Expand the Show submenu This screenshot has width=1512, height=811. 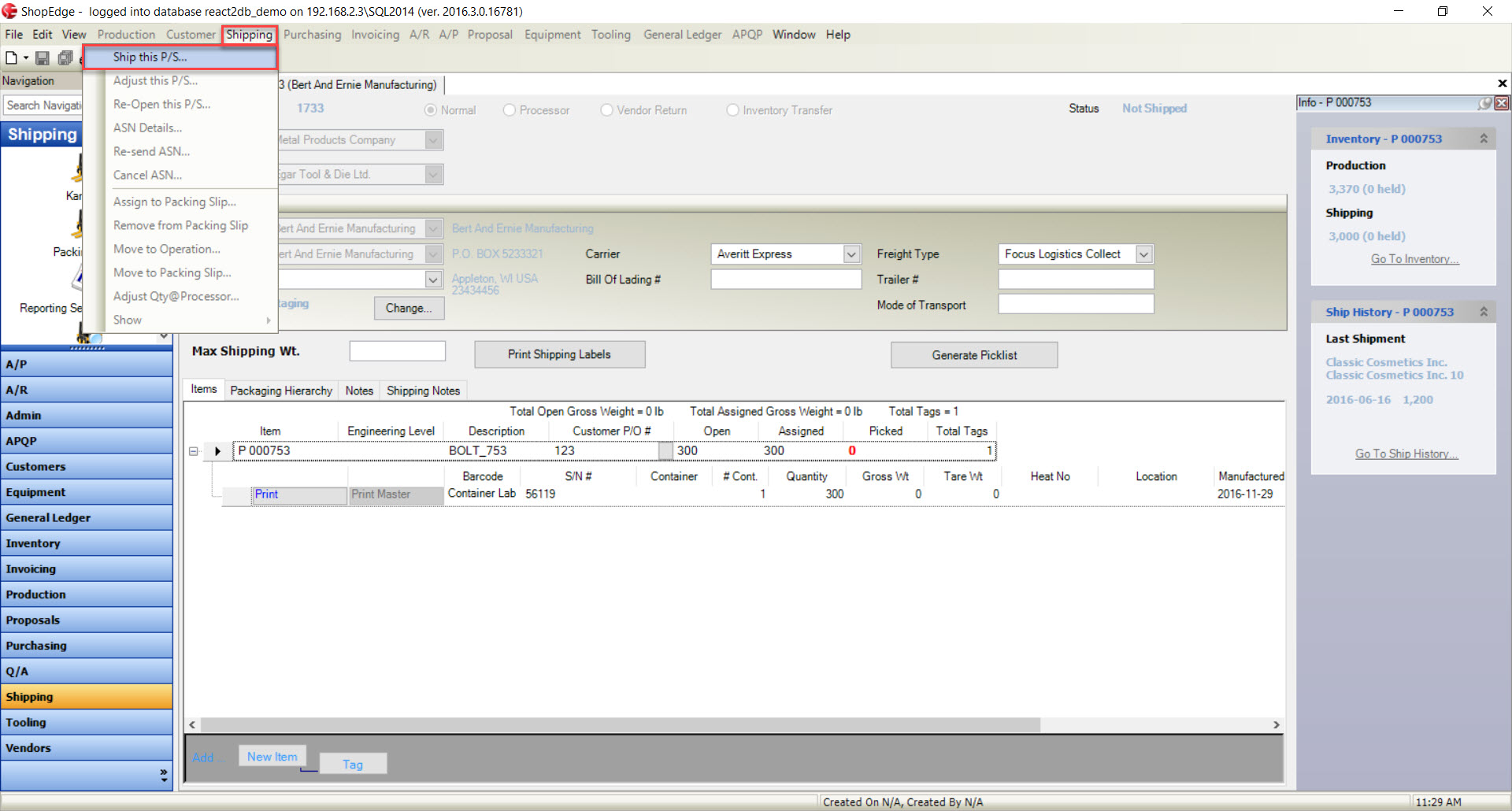180,320
